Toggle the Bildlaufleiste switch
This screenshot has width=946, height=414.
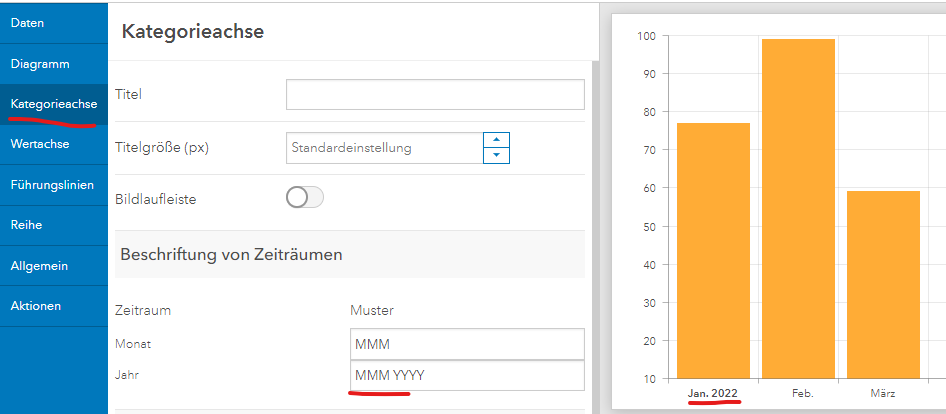click(x=305, y=198)
